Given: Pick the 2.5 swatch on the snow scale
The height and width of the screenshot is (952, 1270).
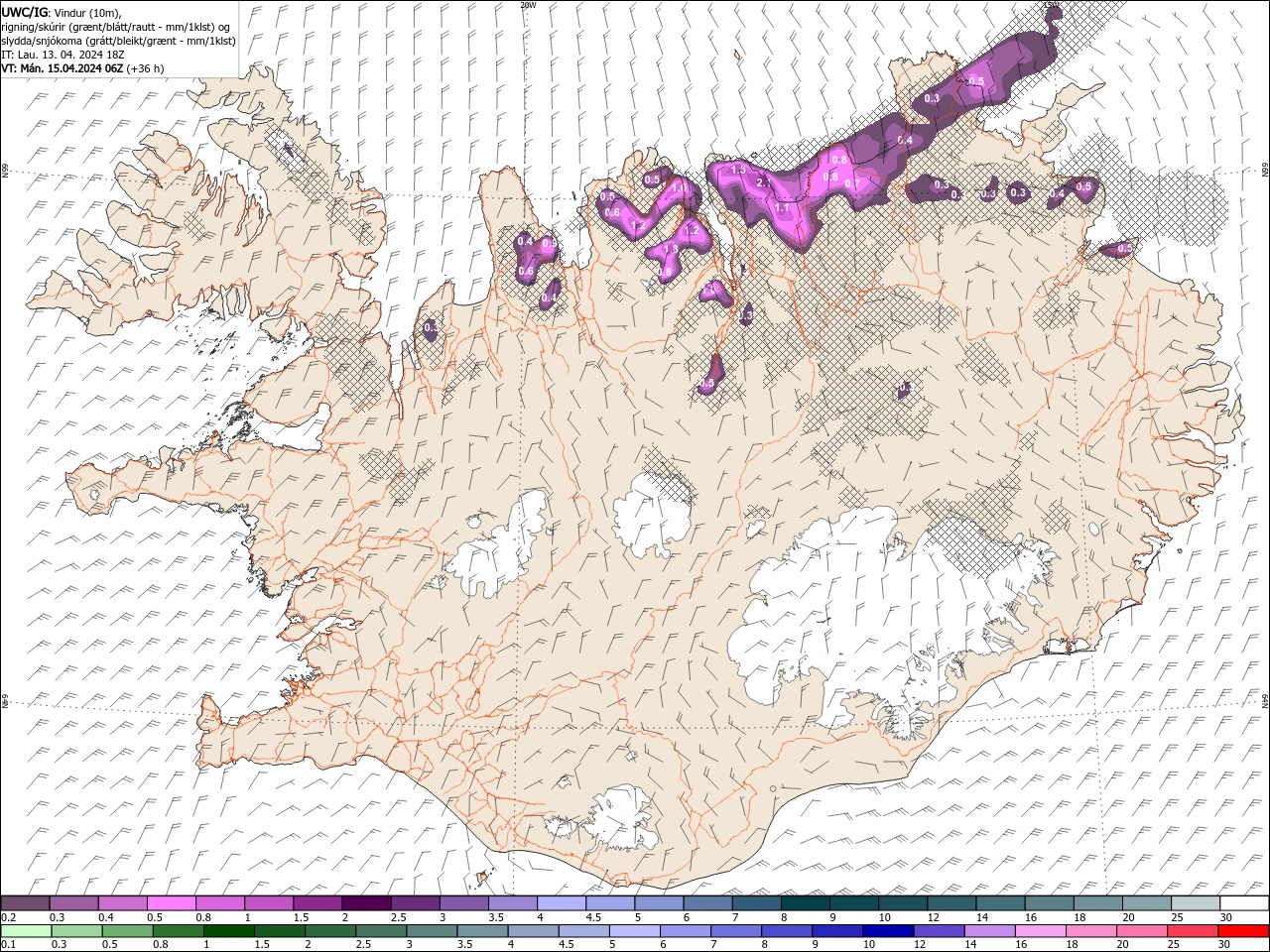Looking at the screenshot, I should point(415,903).
